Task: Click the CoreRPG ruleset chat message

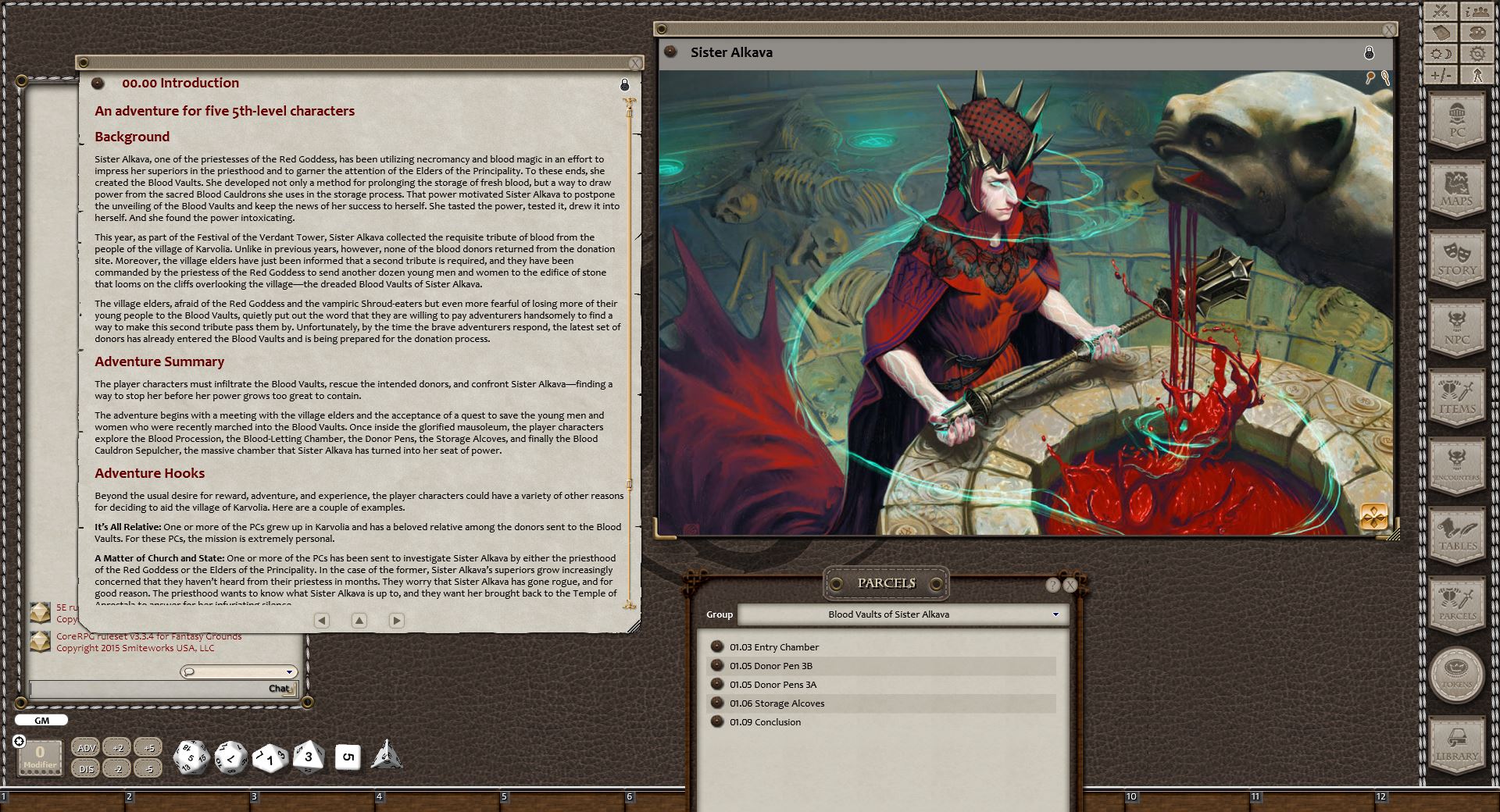Action: [148, 642]
